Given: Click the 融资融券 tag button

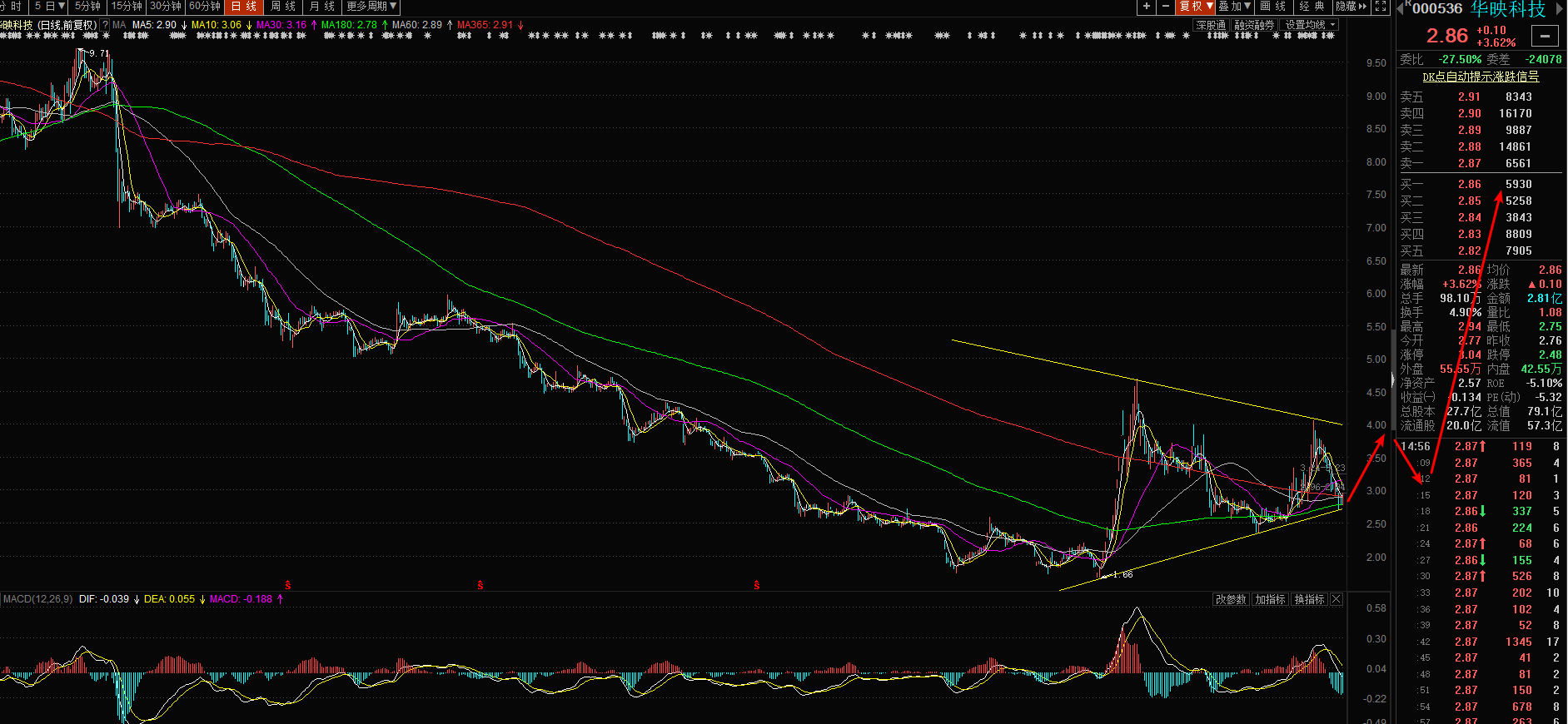Looking at the screenshot, I should pyautogui.click(x=1254, y=25).
